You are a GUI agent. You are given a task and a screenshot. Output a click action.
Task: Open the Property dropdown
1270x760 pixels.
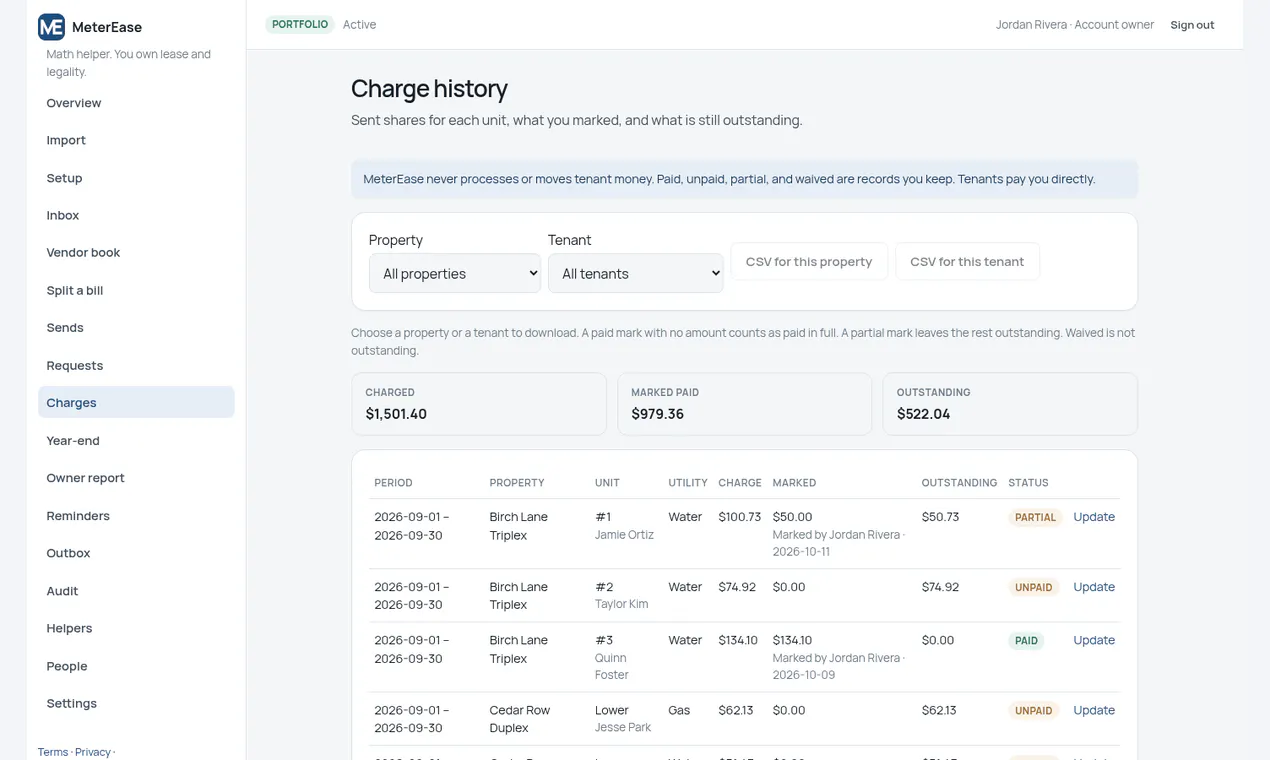coord(455,273)
